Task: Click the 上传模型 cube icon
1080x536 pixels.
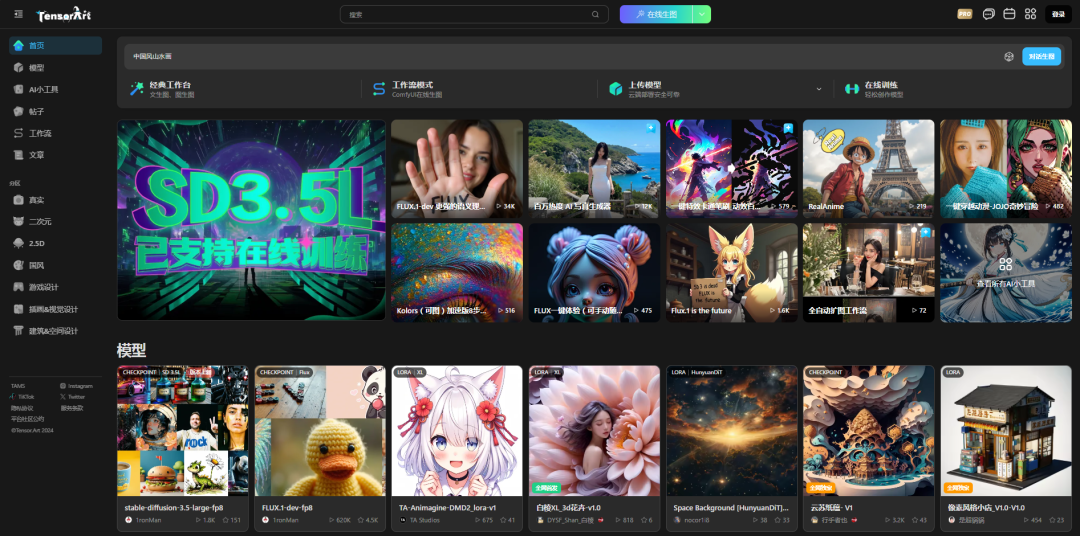Action: pyautogui.click(x=616, y=88)
